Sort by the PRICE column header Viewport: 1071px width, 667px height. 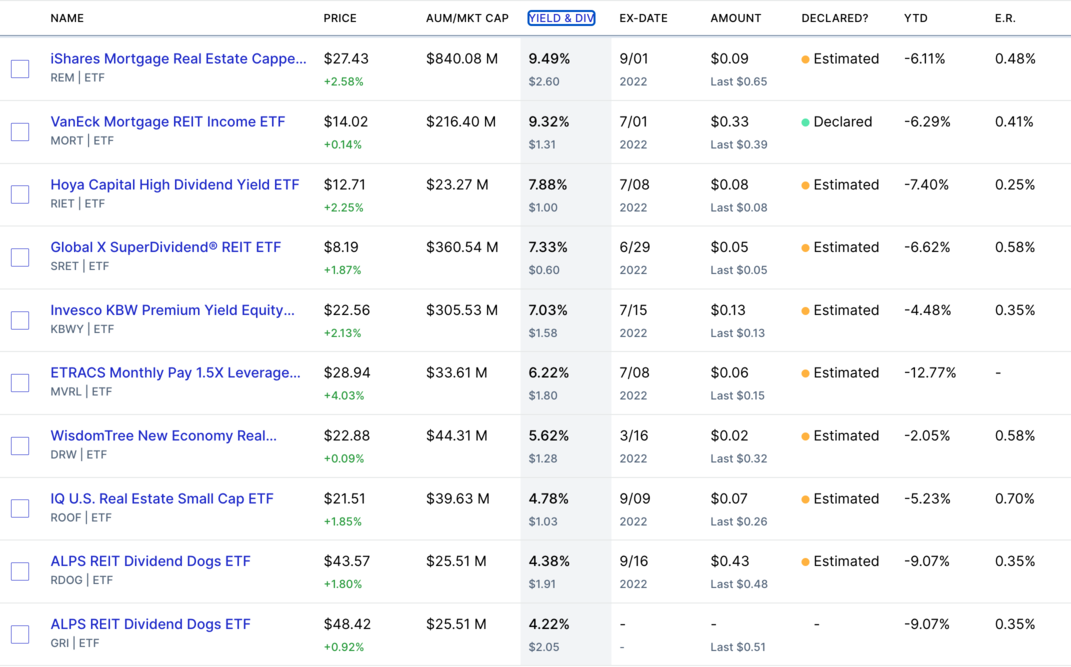(x=340, y=18)
